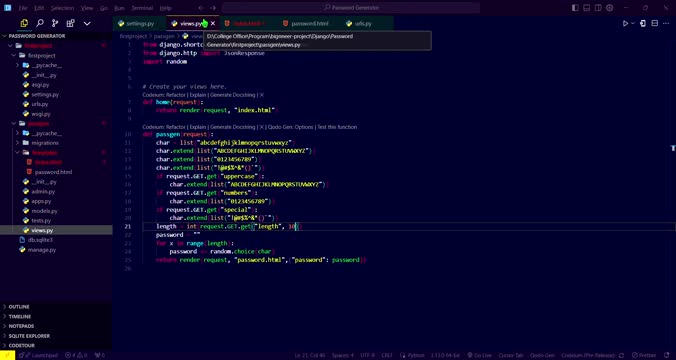Switch to the password.html tab

309,24
